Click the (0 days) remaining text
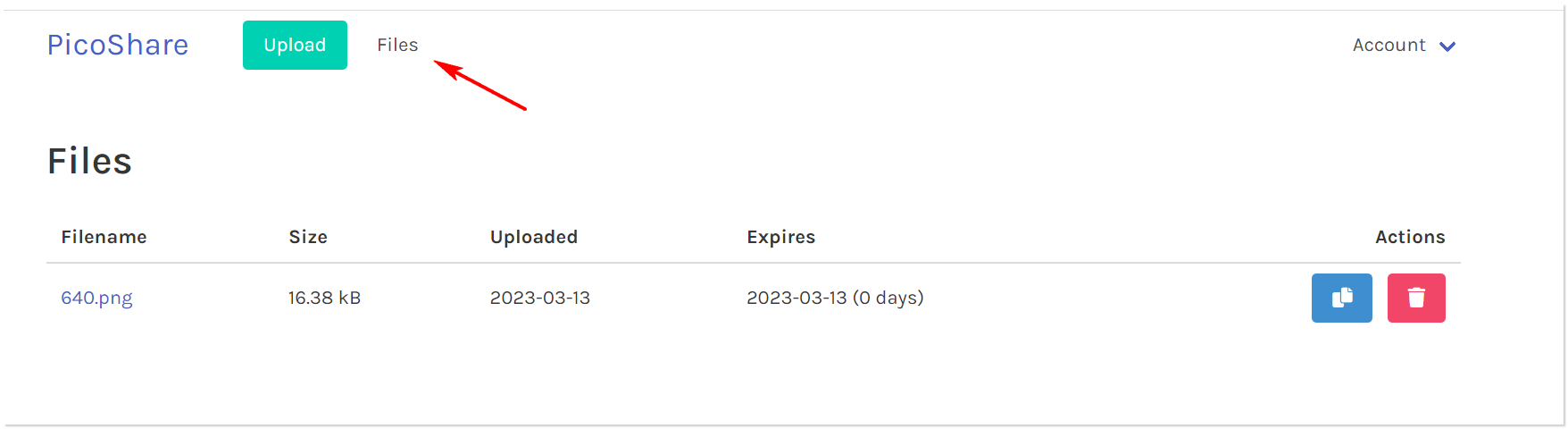Viewport: 1568px width, 429px height. [888, 298]
